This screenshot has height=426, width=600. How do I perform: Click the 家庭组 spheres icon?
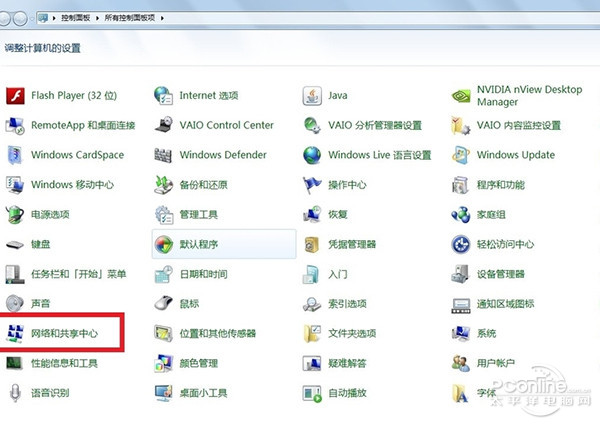461,215
